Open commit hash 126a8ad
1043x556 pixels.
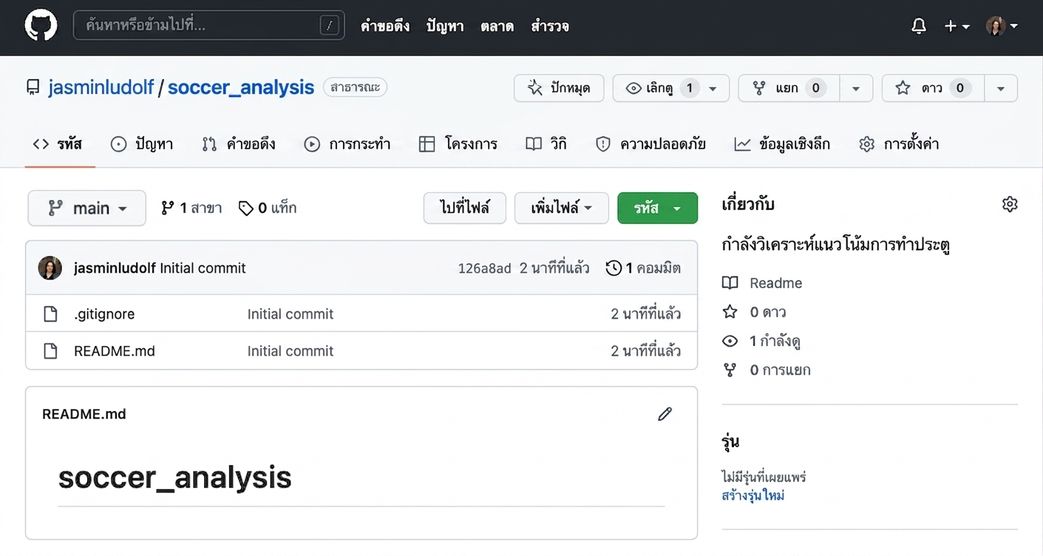(484, 268)
